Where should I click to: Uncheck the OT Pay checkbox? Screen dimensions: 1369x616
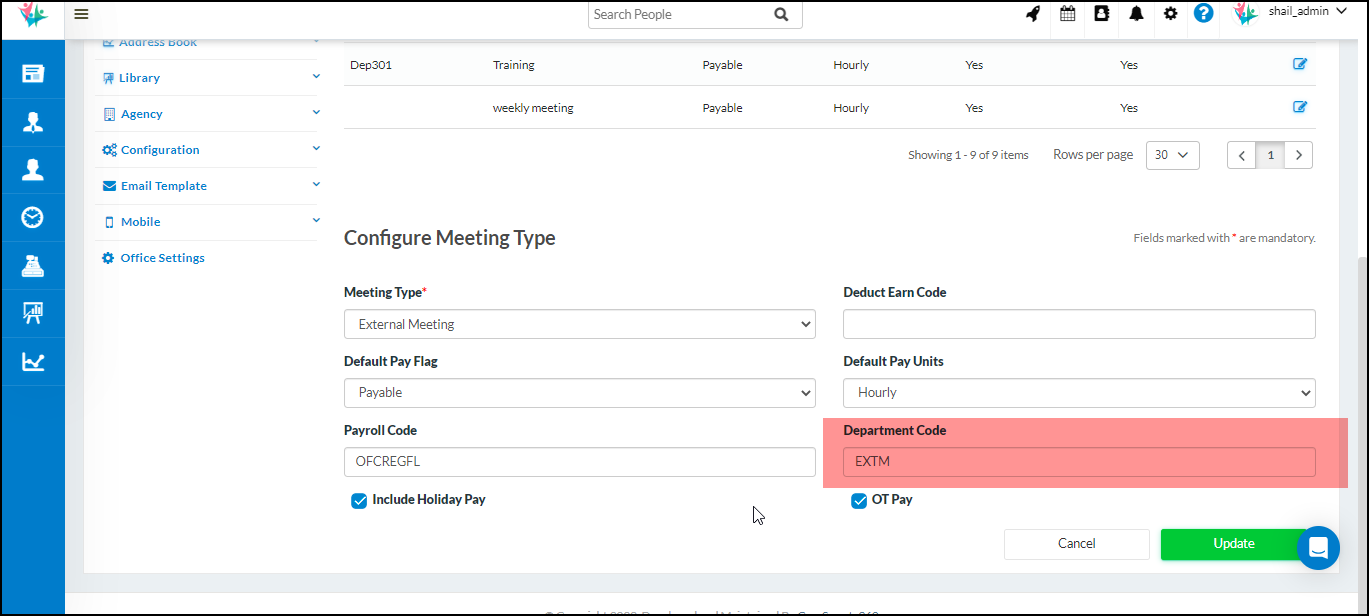tap(858, 501)
